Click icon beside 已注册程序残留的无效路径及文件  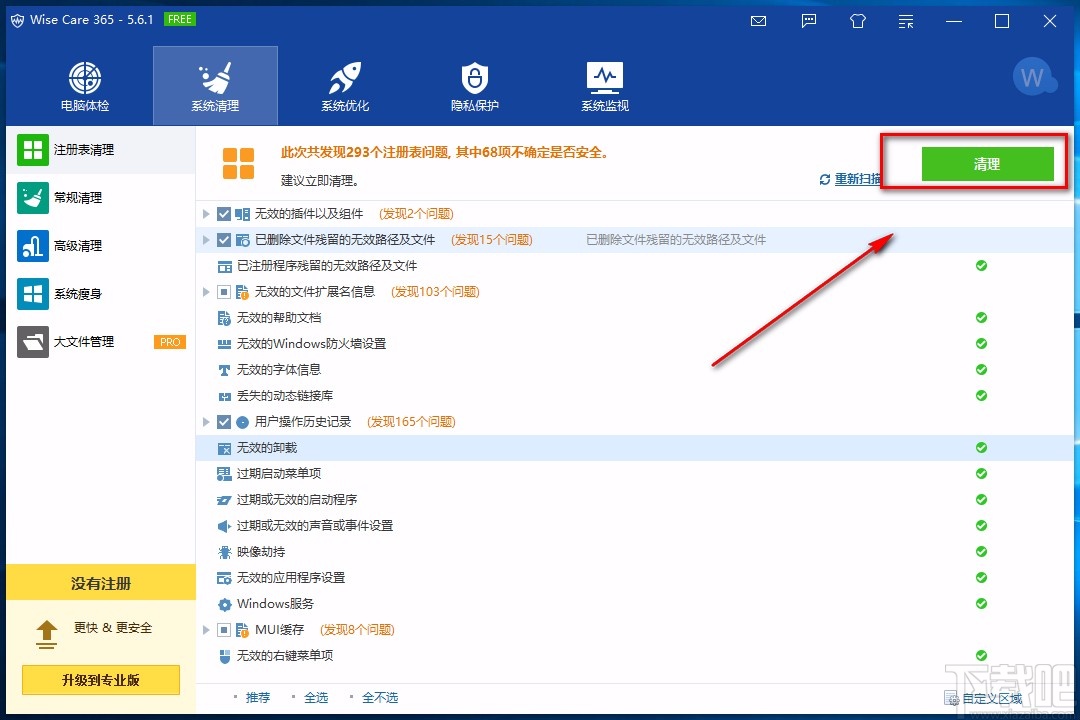225,266
